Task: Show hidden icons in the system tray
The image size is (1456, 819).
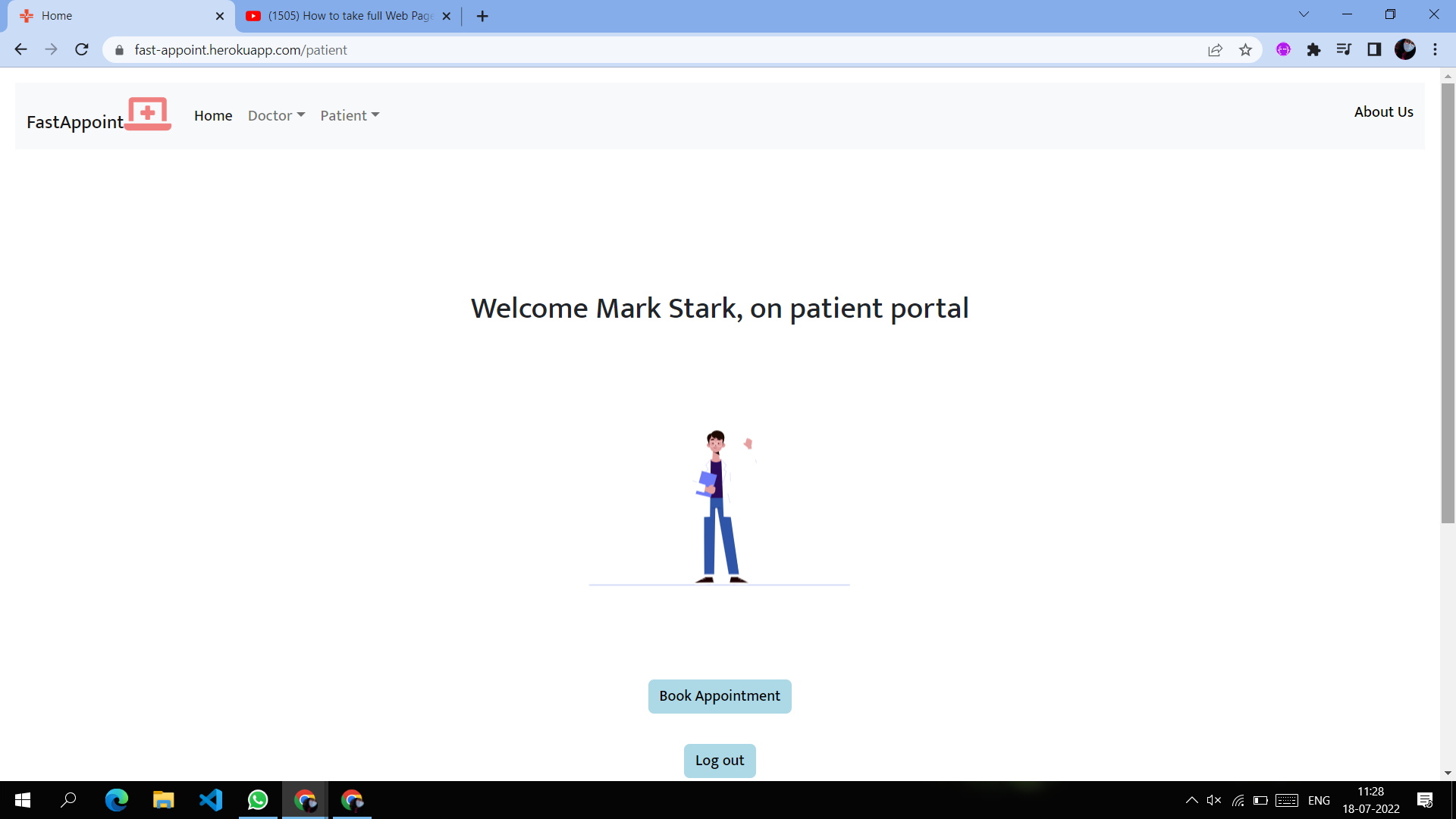Action: [x=1191, y=800]
